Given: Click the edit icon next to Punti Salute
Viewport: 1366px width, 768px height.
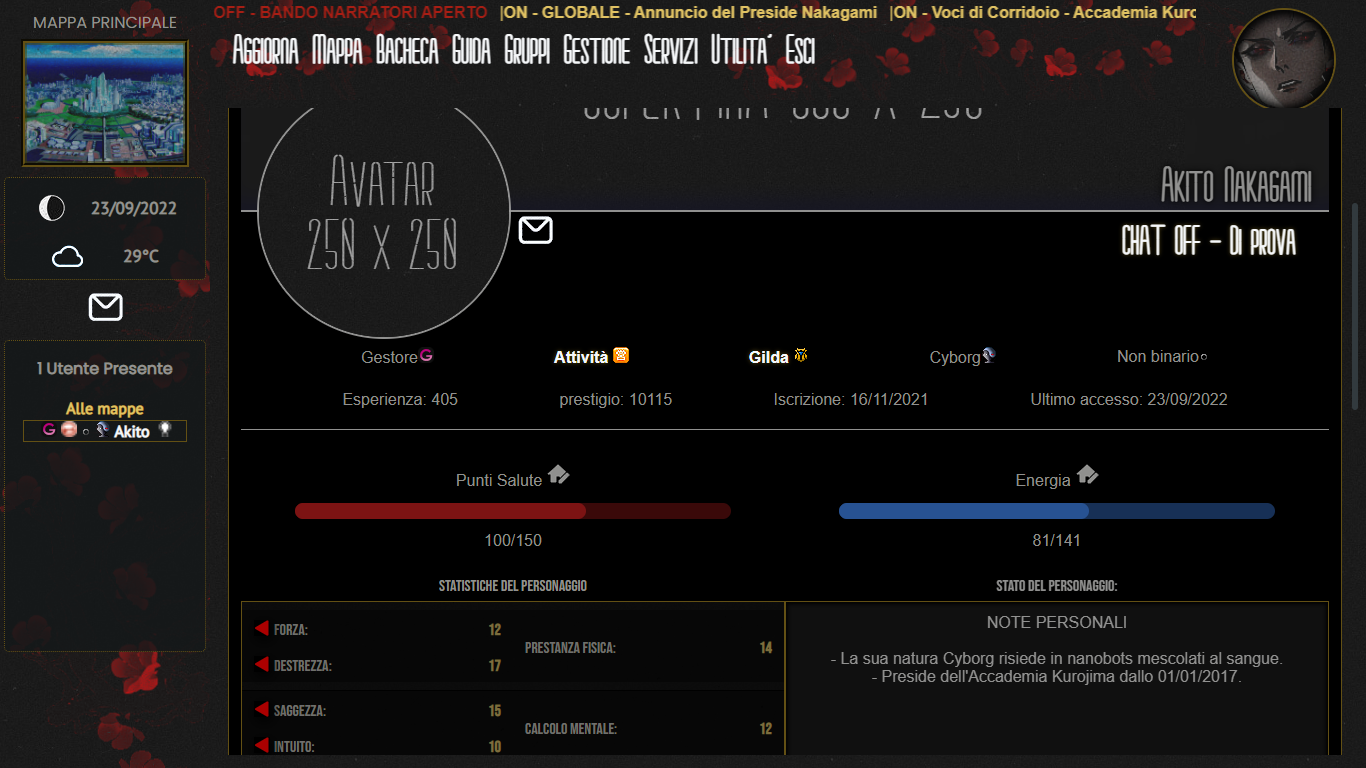Looking at the screenshot, I should pos(558,475).
